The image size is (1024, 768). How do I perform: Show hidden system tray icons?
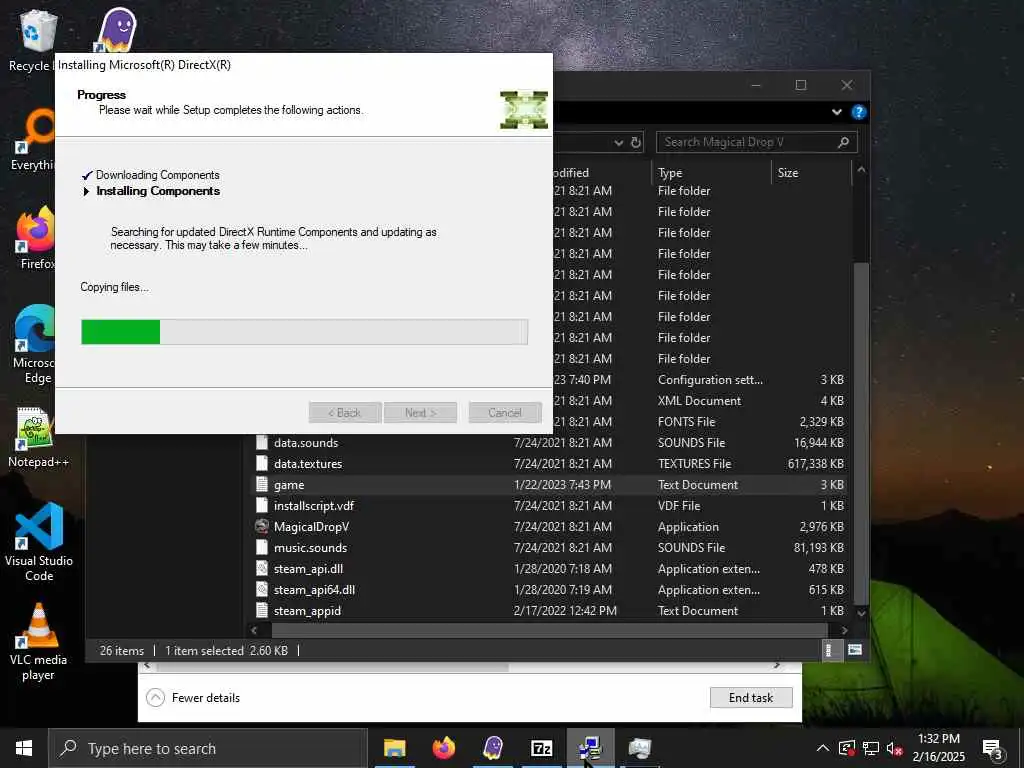[823, 748]
